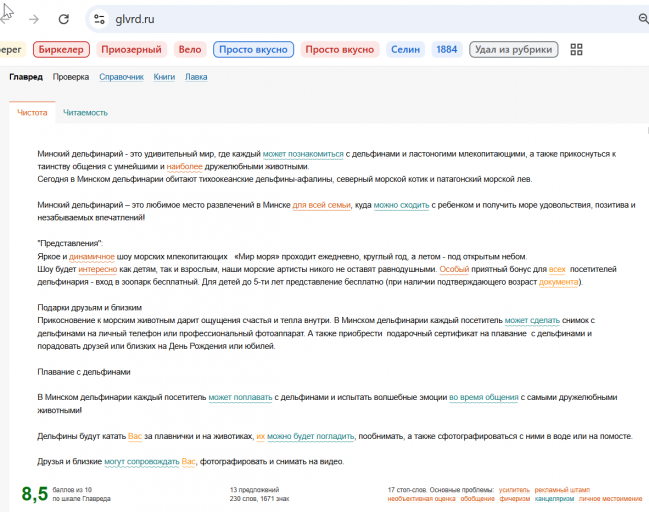Open the Удал из рубрики group

tap(513, 50)
